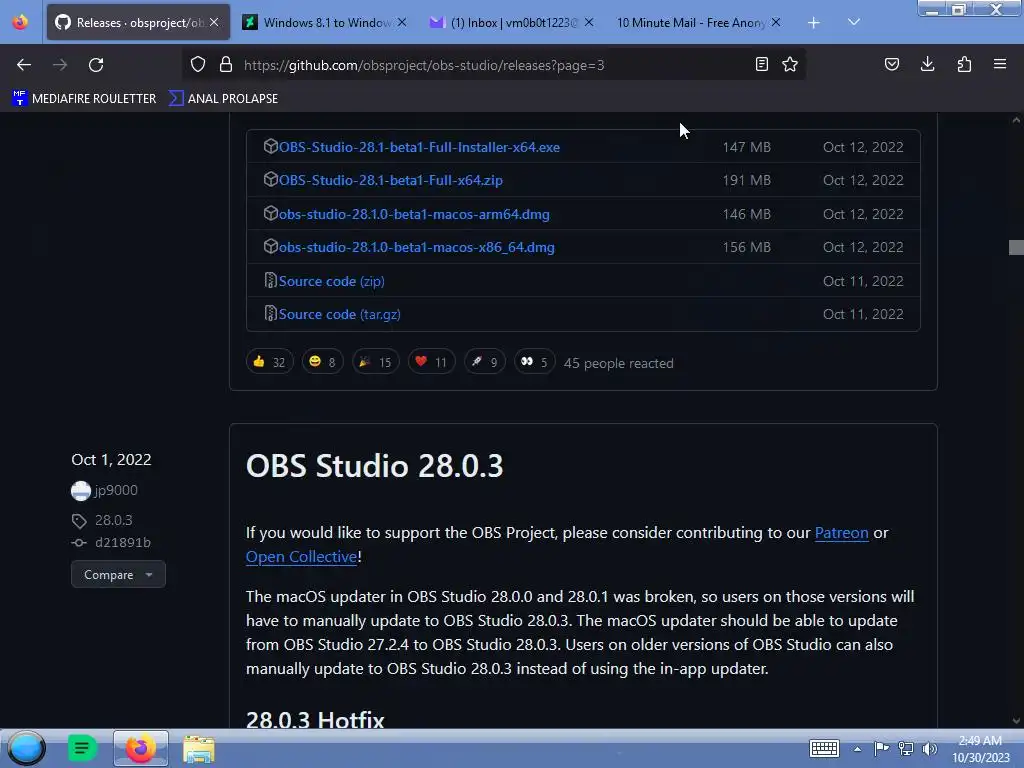Open MEDIAFIRE ROULETTER bookmark

point(84,99)
